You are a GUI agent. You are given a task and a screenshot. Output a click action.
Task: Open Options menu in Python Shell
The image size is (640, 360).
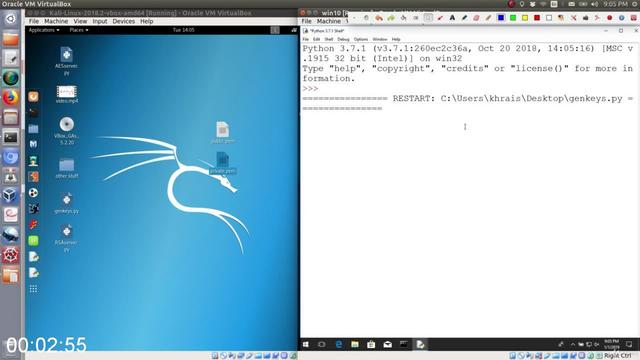361,39
